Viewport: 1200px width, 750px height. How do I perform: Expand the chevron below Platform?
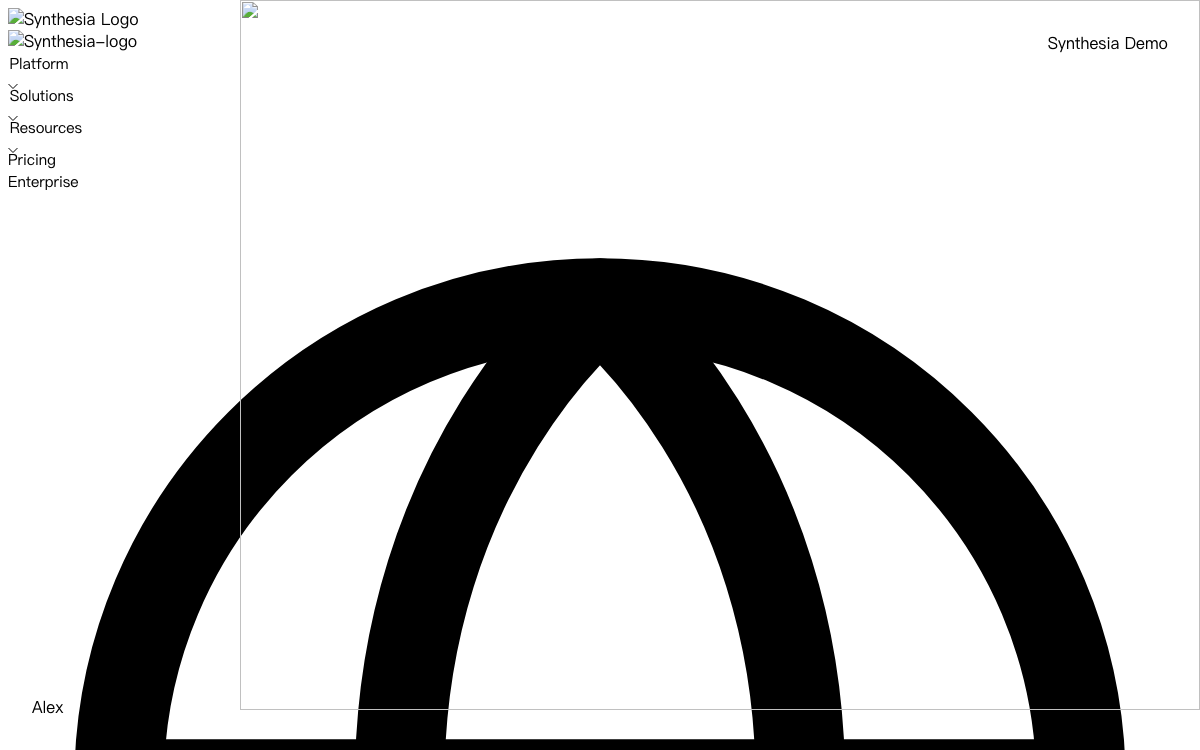click(13, 86)
